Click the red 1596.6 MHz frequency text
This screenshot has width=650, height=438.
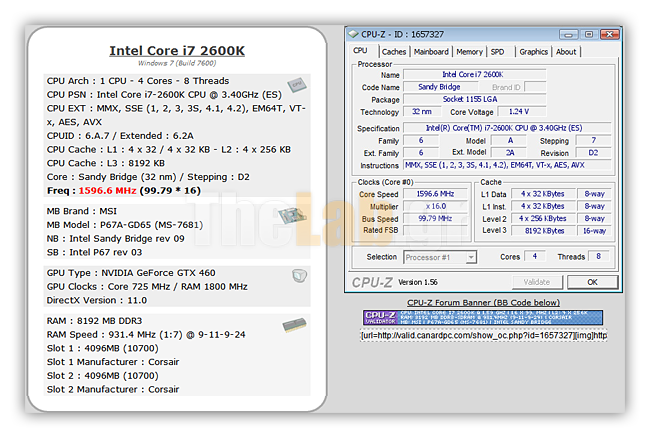107,191
